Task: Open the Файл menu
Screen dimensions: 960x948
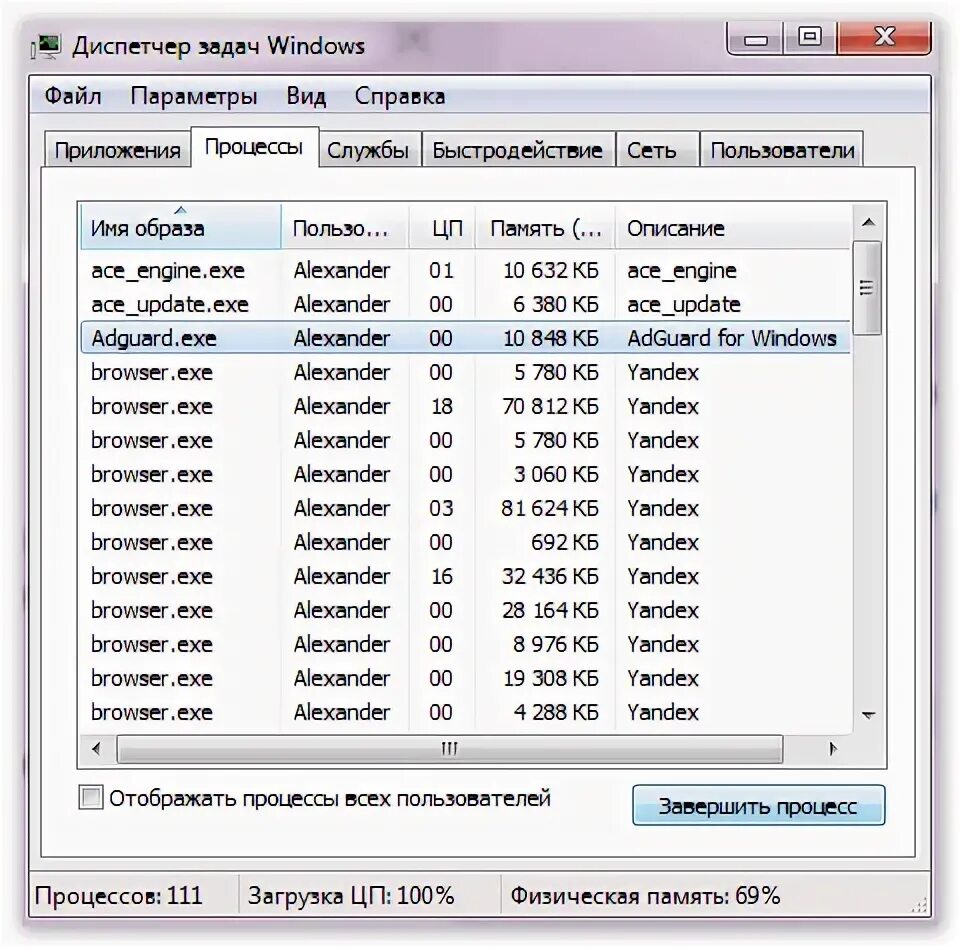Action: coord(73,96)
